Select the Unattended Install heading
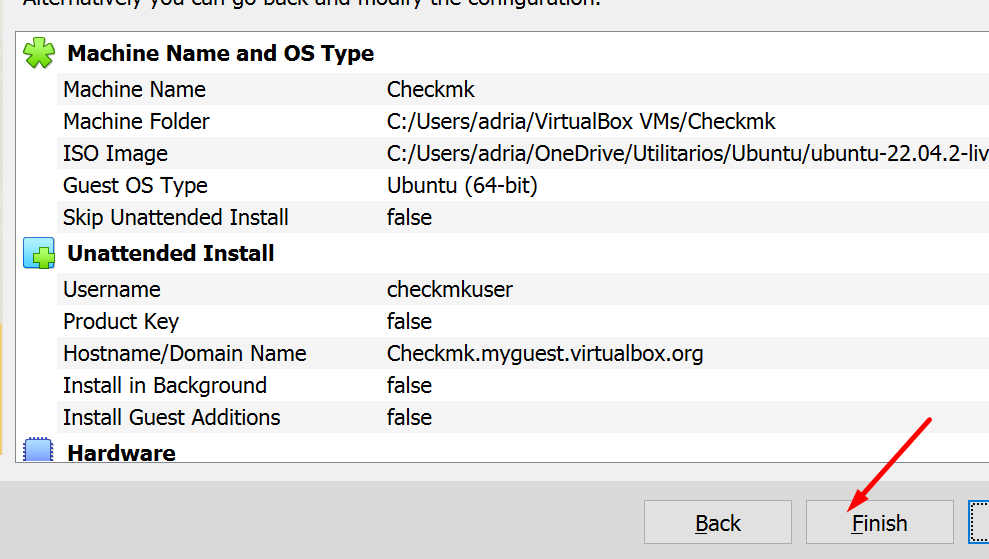 coord(171,253)
